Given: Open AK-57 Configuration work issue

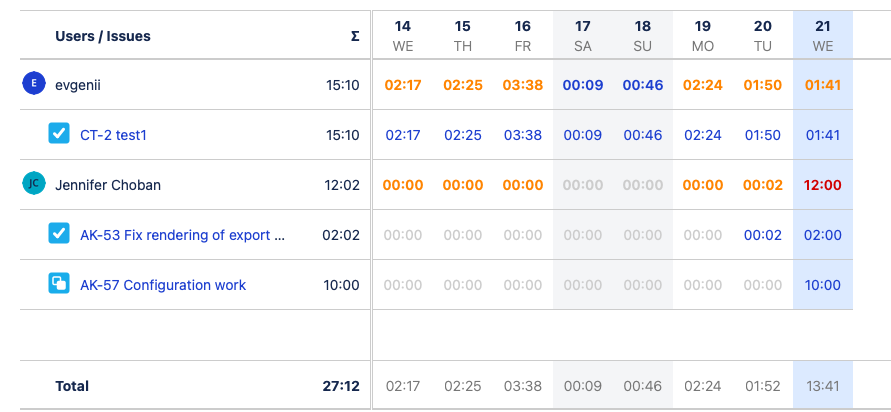Looking at the screenshot, I should tap(163, 285).
